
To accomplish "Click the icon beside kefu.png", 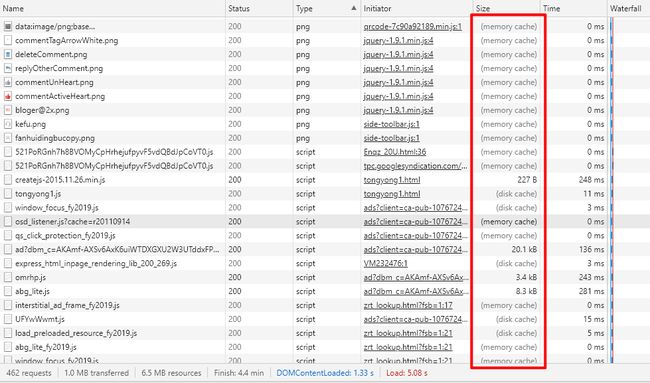I will pos(7,124).
